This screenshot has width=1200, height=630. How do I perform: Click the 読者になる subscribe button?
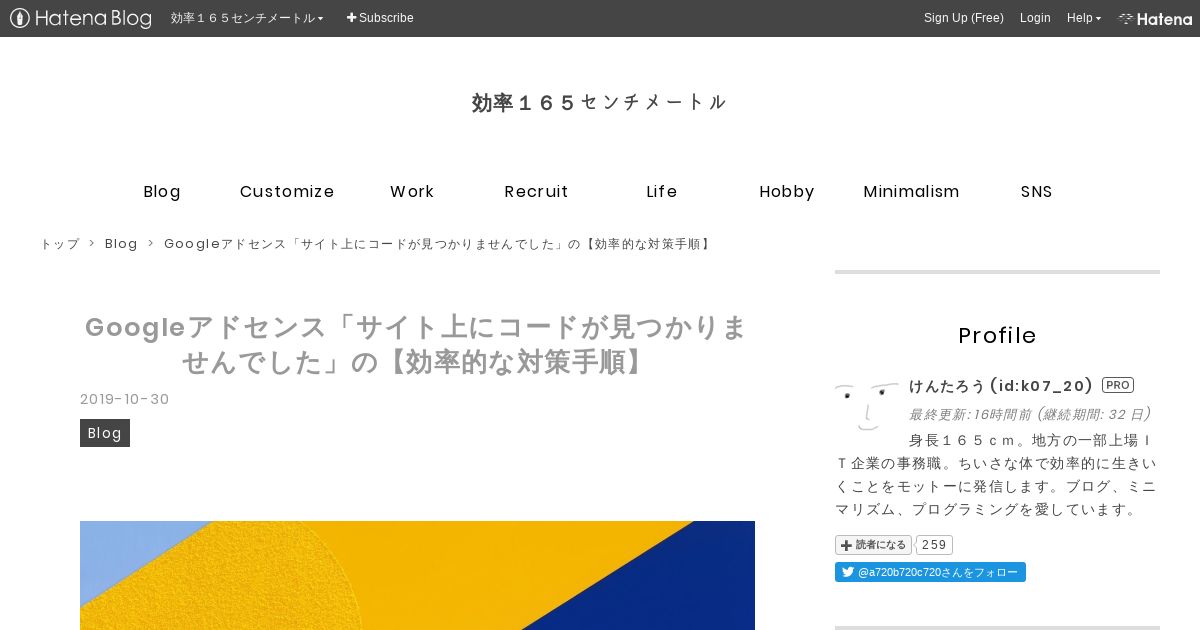[x=873, y=545]
